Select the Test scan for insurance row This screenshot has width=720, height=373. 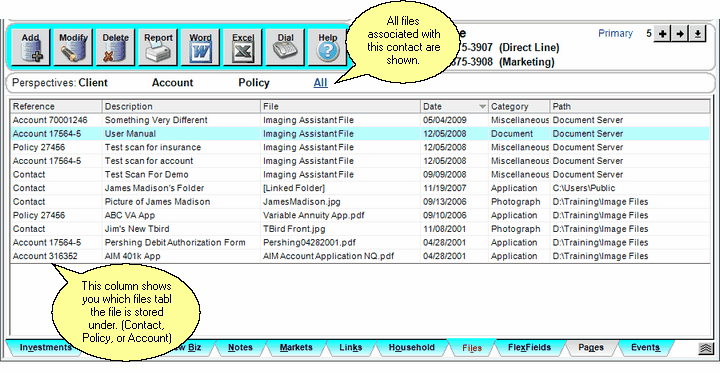[x=360, y=147]
